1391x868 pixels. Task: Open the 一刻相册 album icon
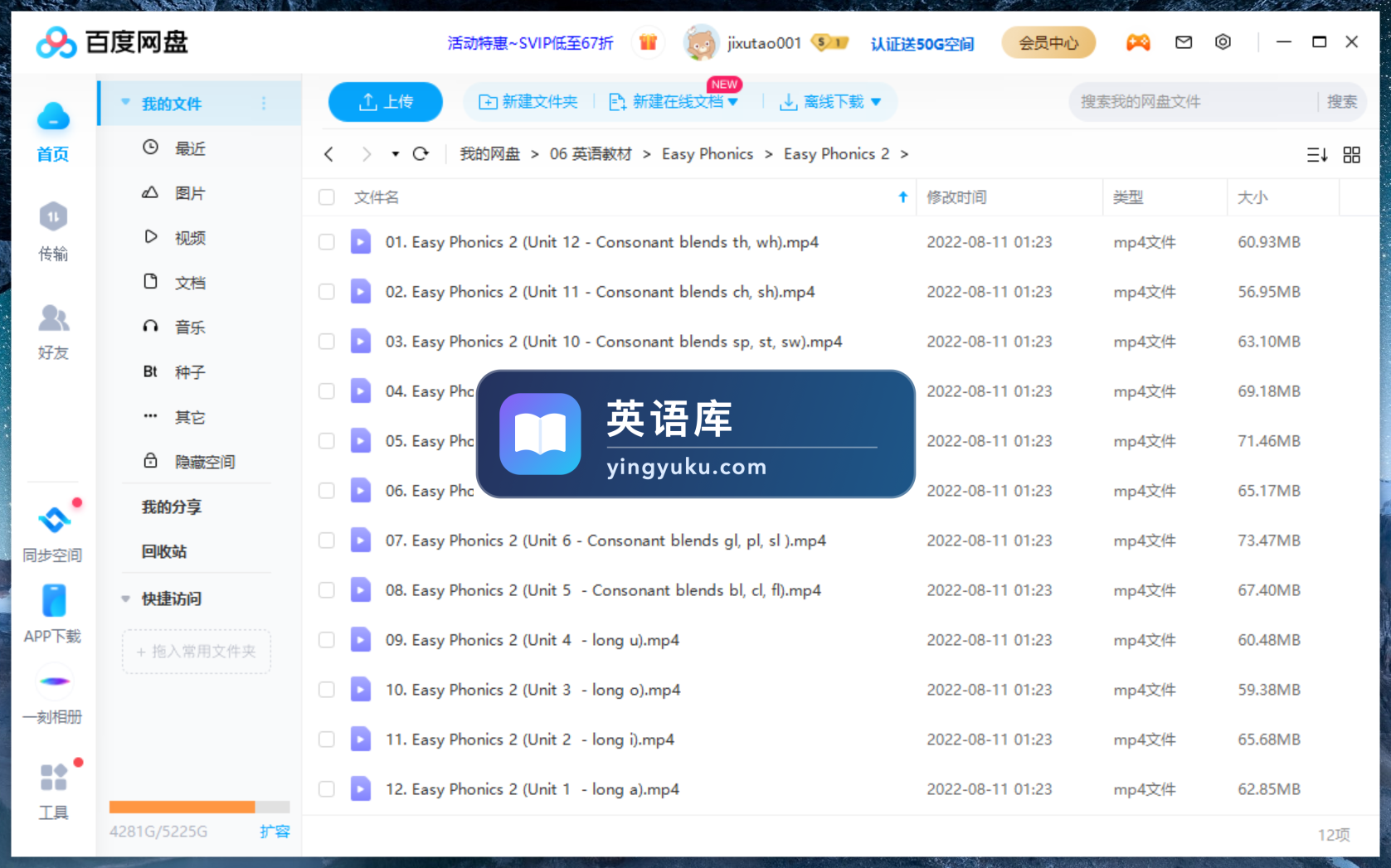(54, 681)
